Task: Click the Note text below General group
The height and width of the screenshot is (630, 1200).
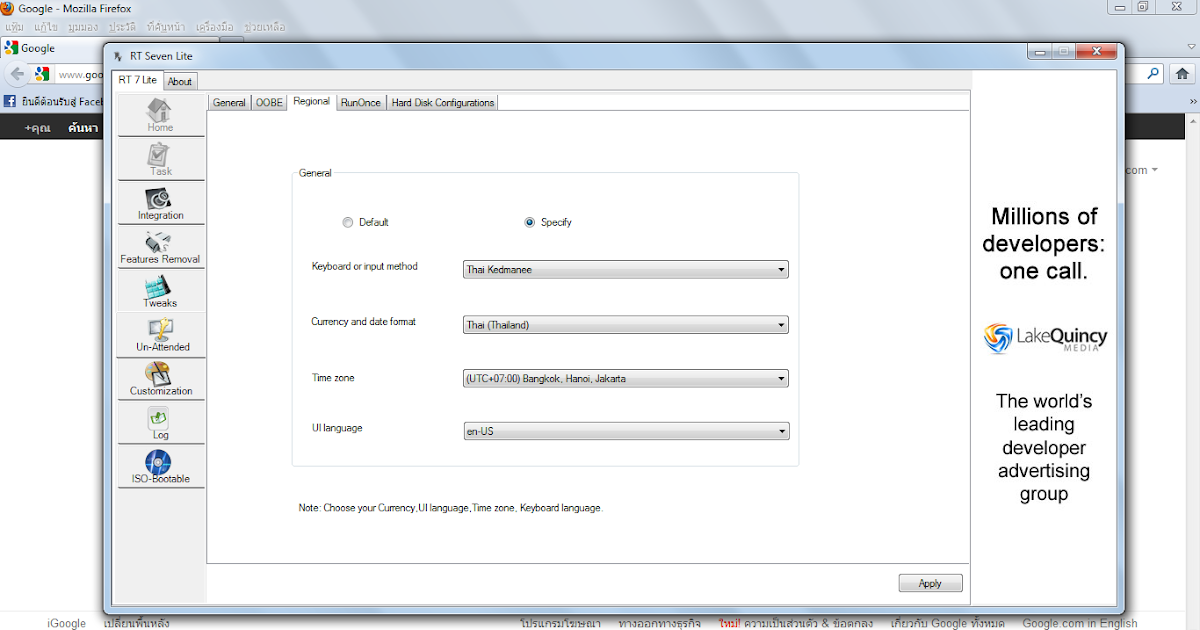Action: [450, 508]
